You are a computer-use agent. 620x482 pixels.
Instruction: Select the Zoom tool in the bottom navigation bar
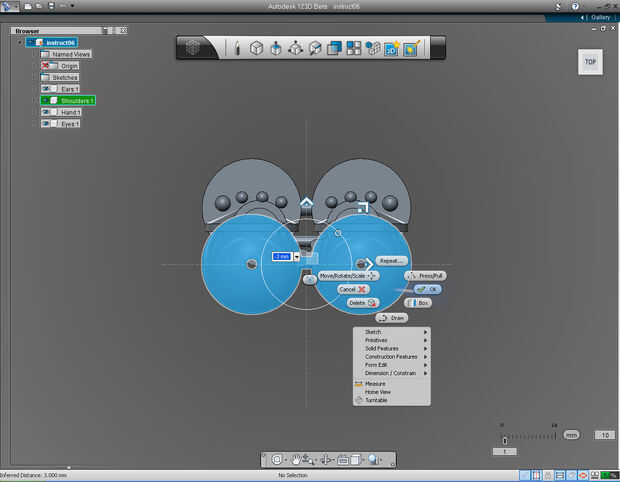click(308, 459)
